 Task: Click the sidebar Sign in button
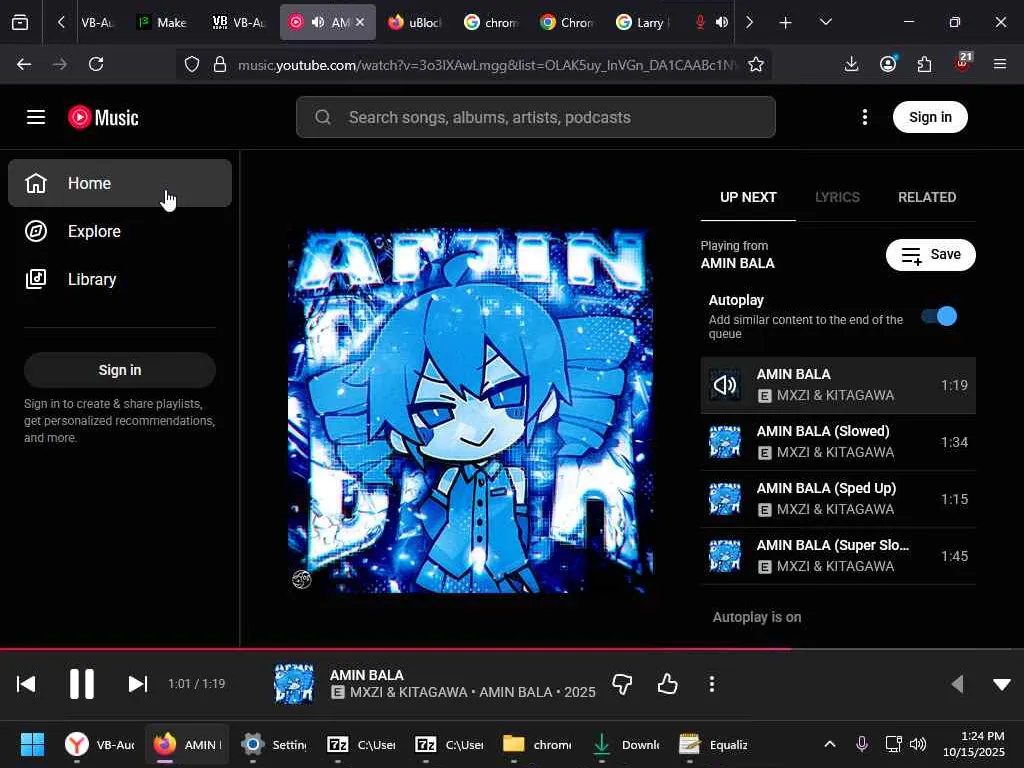120,370
